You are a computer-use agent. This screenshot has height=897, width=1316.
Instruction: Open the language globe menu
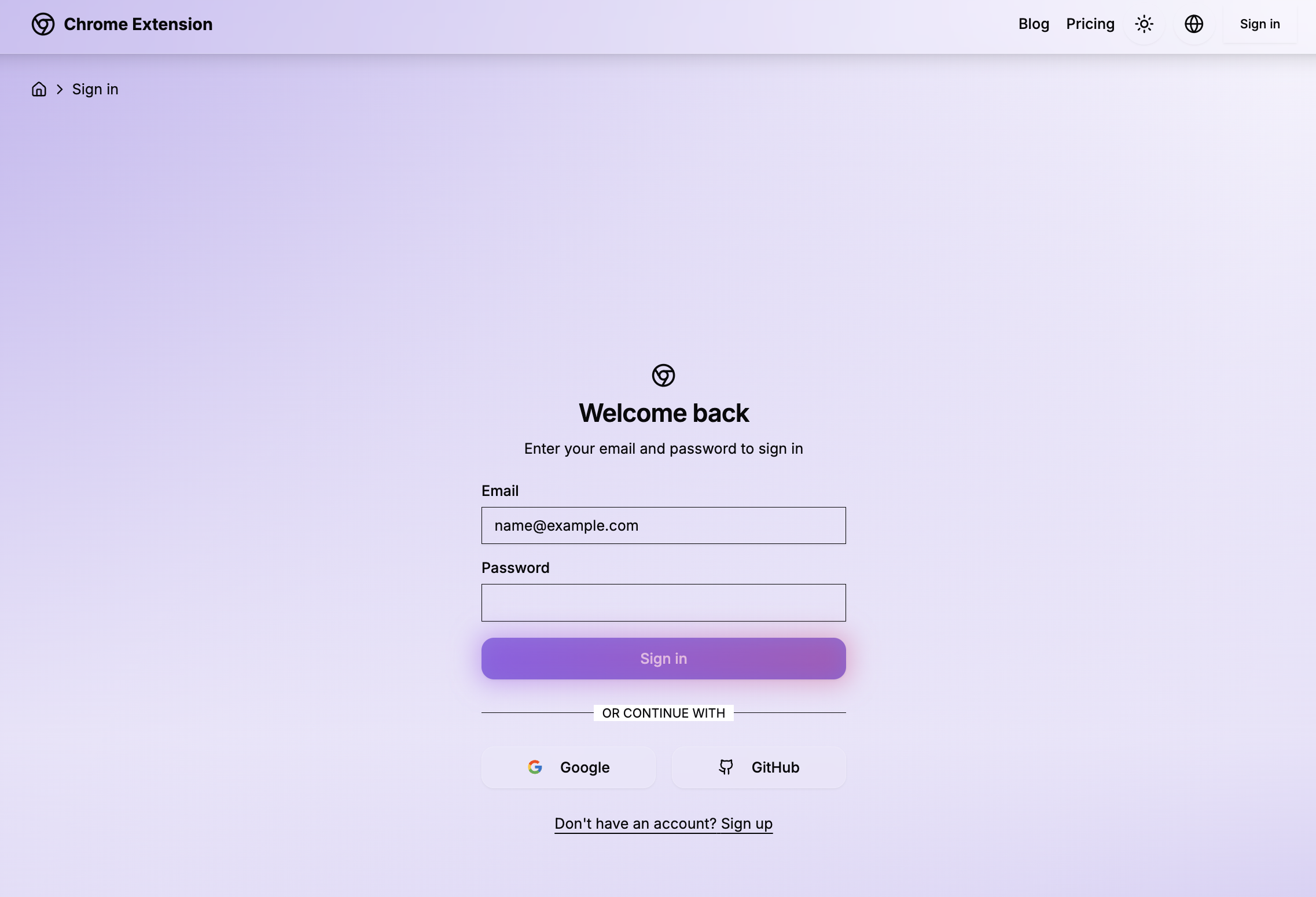1194,24
